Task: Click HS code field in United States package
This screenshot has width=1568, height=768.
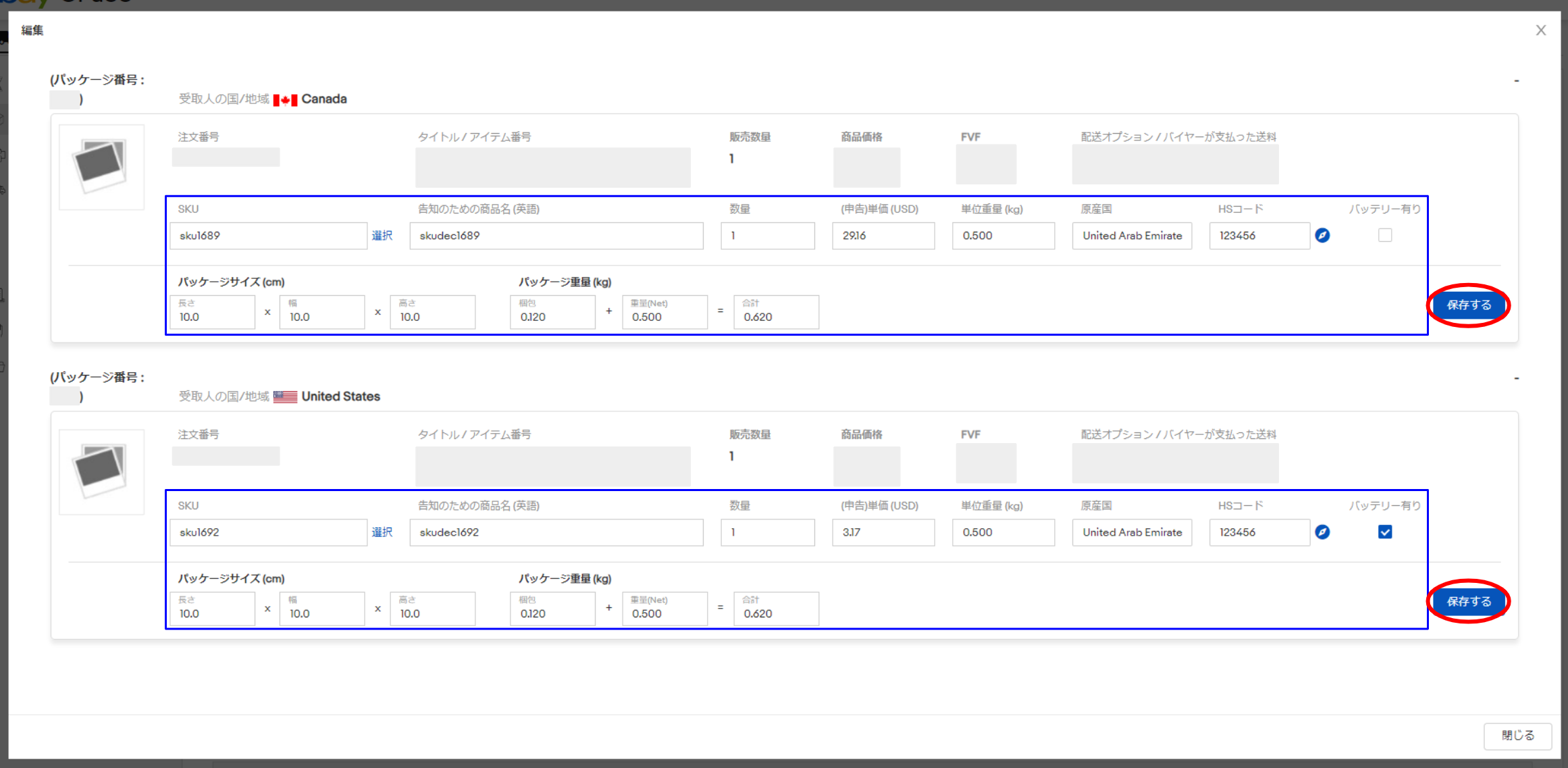Action: pos(1259,532)
